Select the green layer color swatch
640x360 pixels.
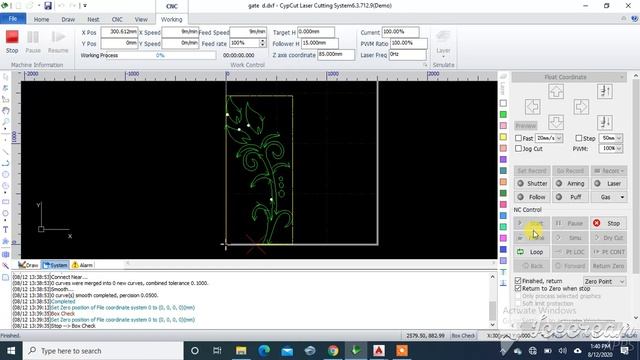[x=503, y=114]
